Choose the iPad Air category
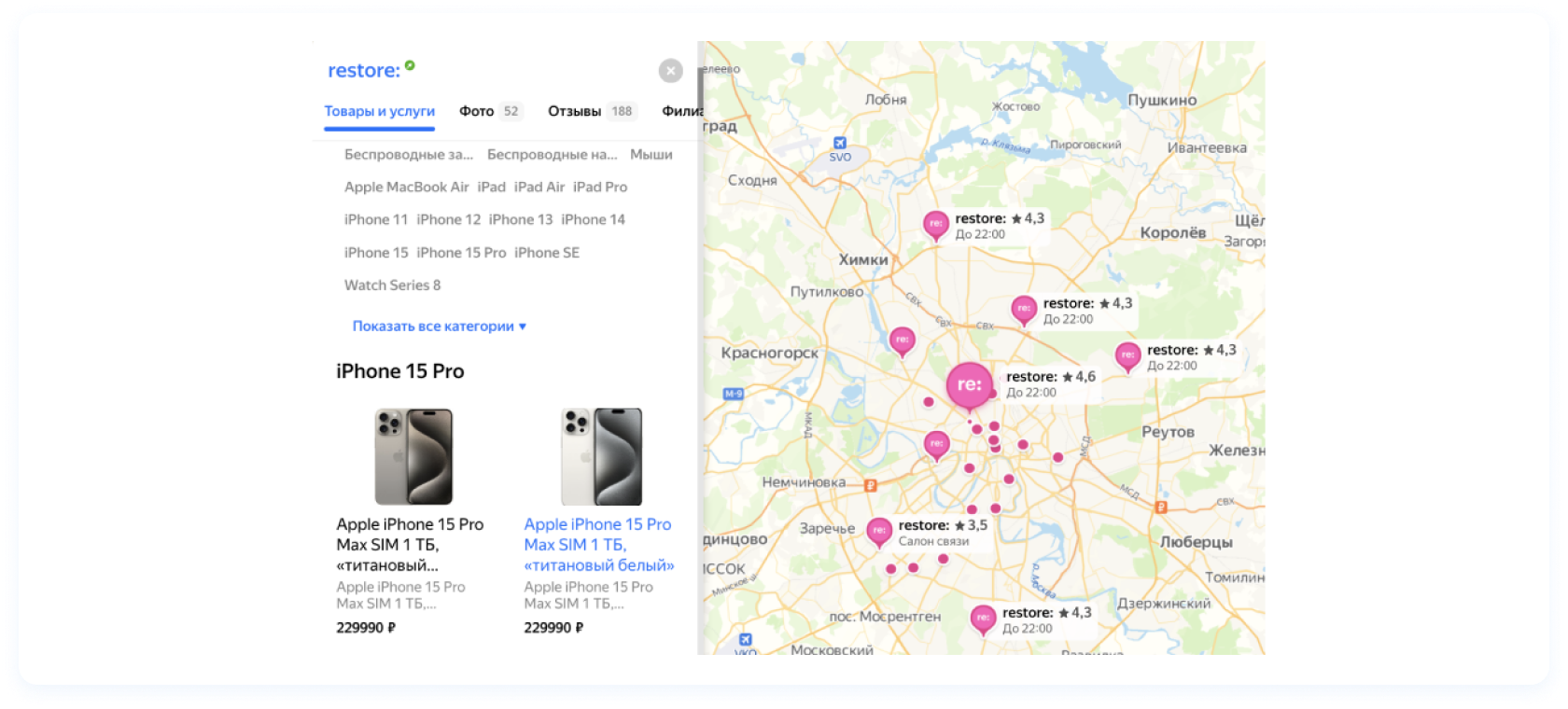Screen dimensions: 1568x709 (539, 187)
